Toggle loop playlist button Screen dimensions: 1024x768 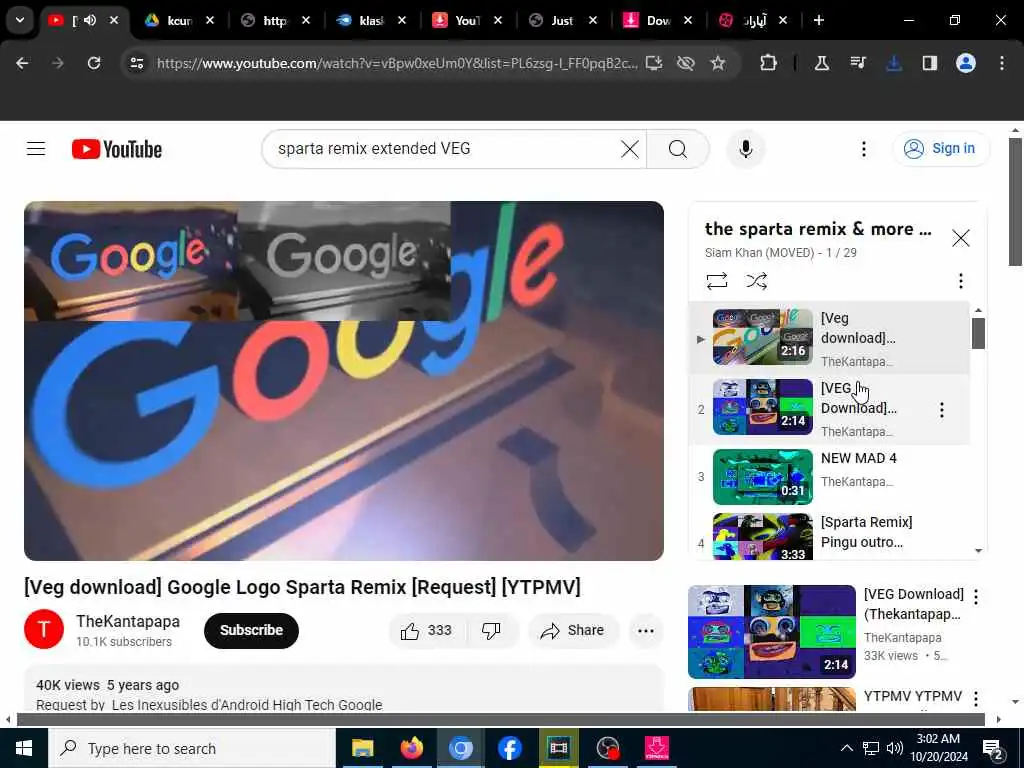click(716, 281)
